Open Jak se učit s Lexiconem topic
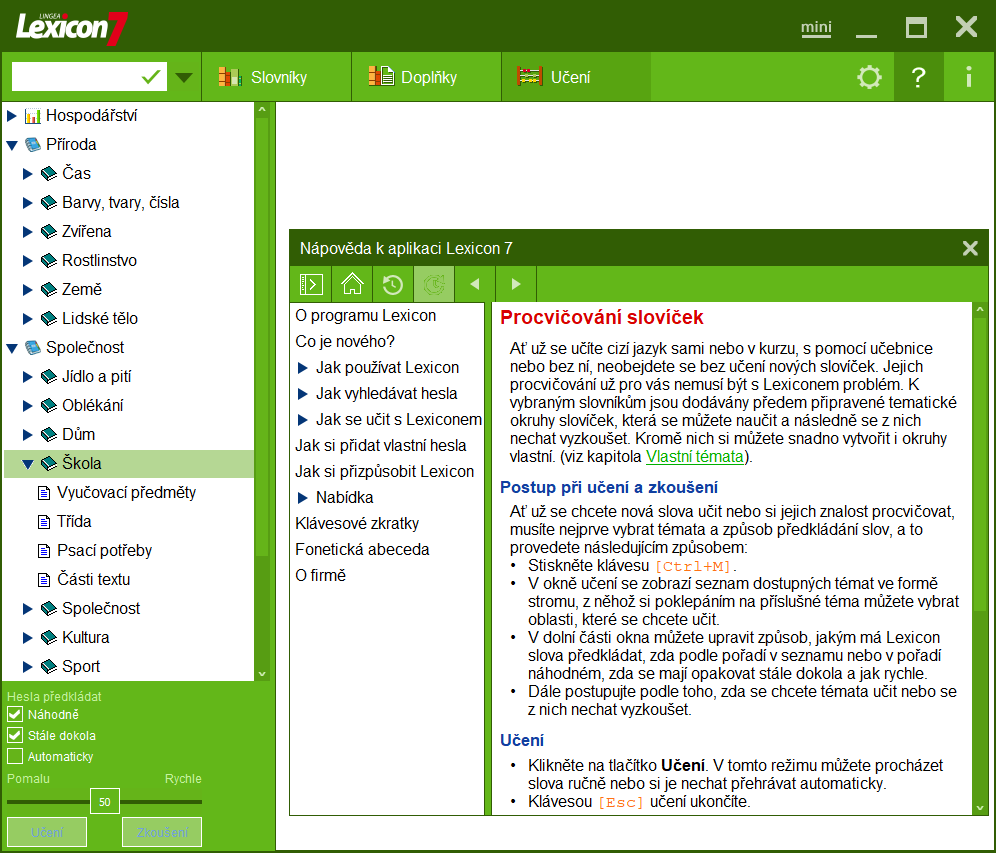Screen dimensions: 996x853 (x=398, y=420)
